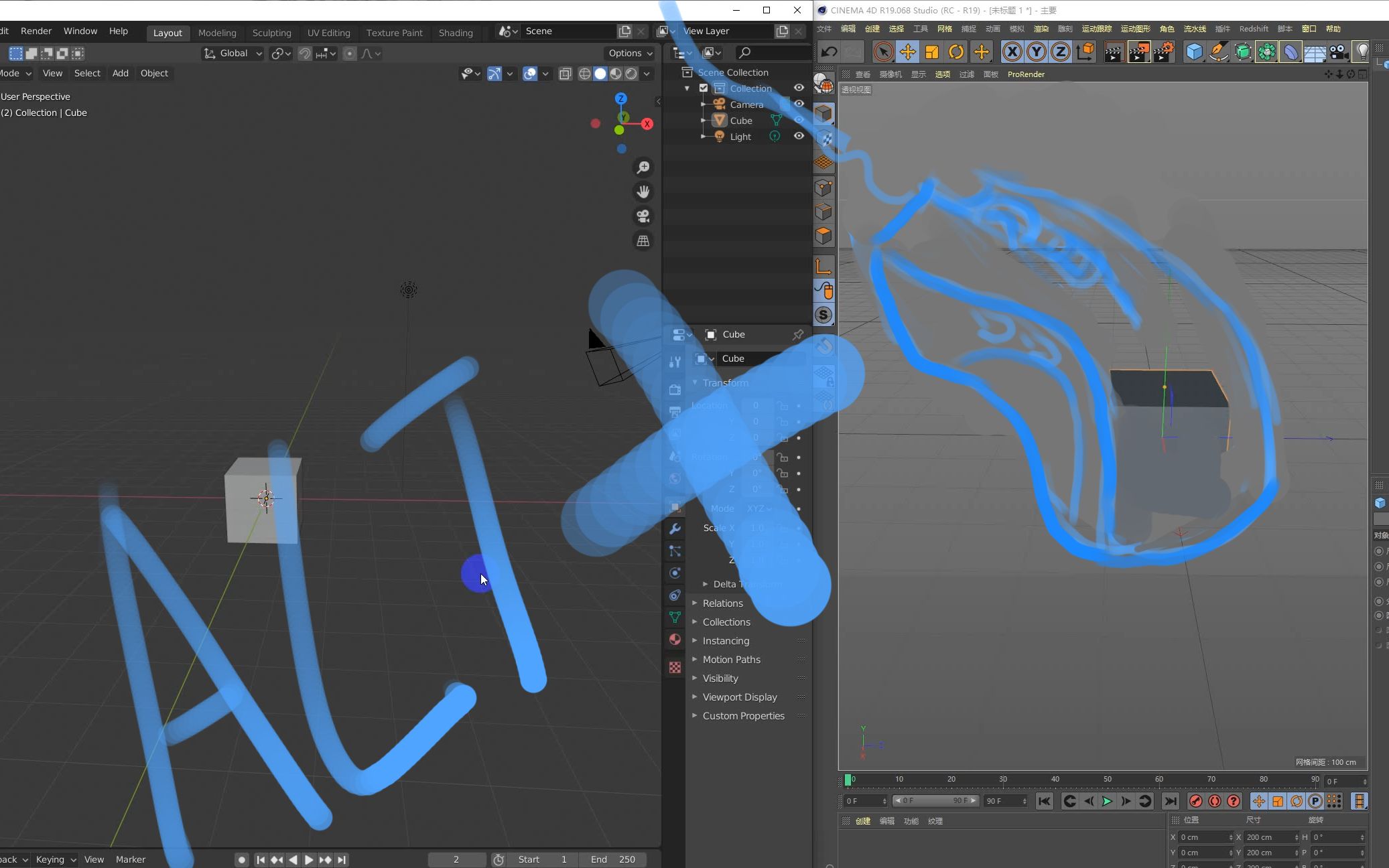Open Modifier properties via the wrench icon

coord(675,529)
